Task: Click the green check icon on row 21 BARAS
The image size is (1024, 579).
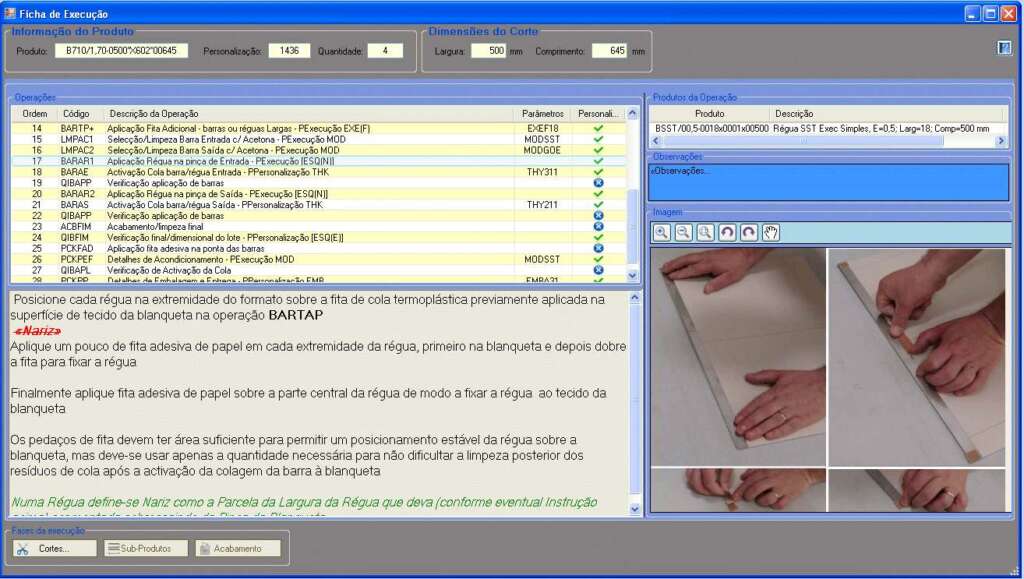Action: click(x=598, y=205)
